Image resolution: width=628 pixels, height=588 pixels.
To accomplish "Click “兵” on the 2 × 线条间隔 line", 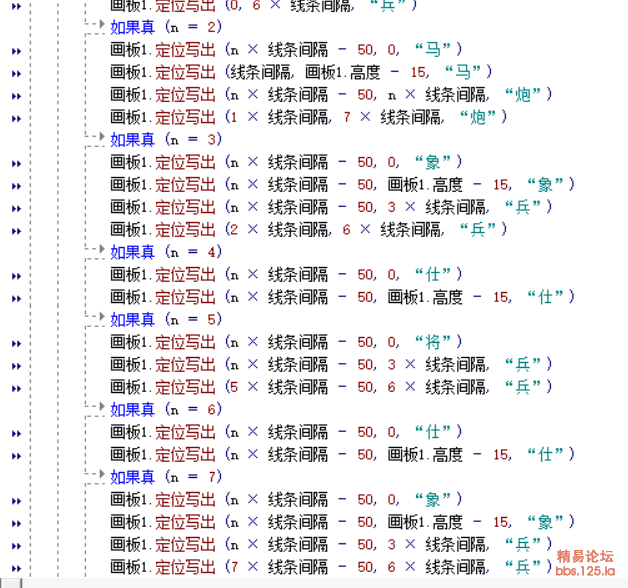I will 478,230.
